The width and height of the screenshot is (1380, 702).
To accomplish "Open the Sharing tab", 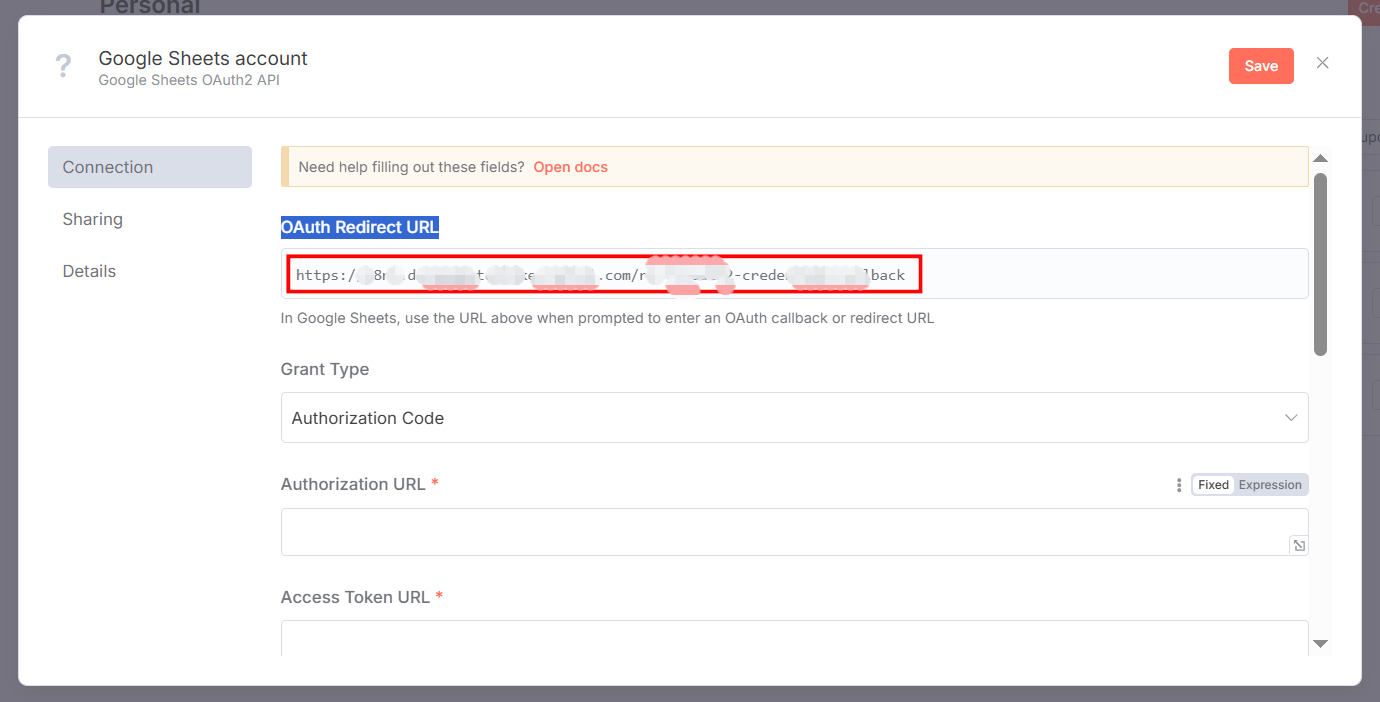I will [92, 218].
